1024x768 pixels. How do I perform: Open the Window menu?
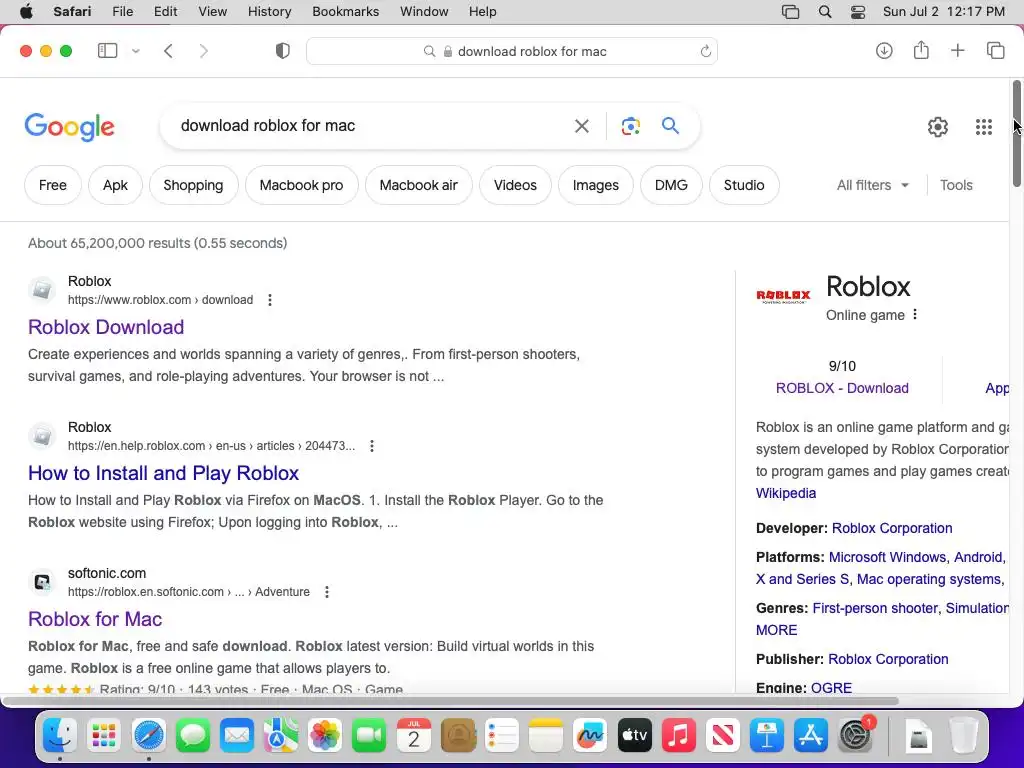click(424, 12)
